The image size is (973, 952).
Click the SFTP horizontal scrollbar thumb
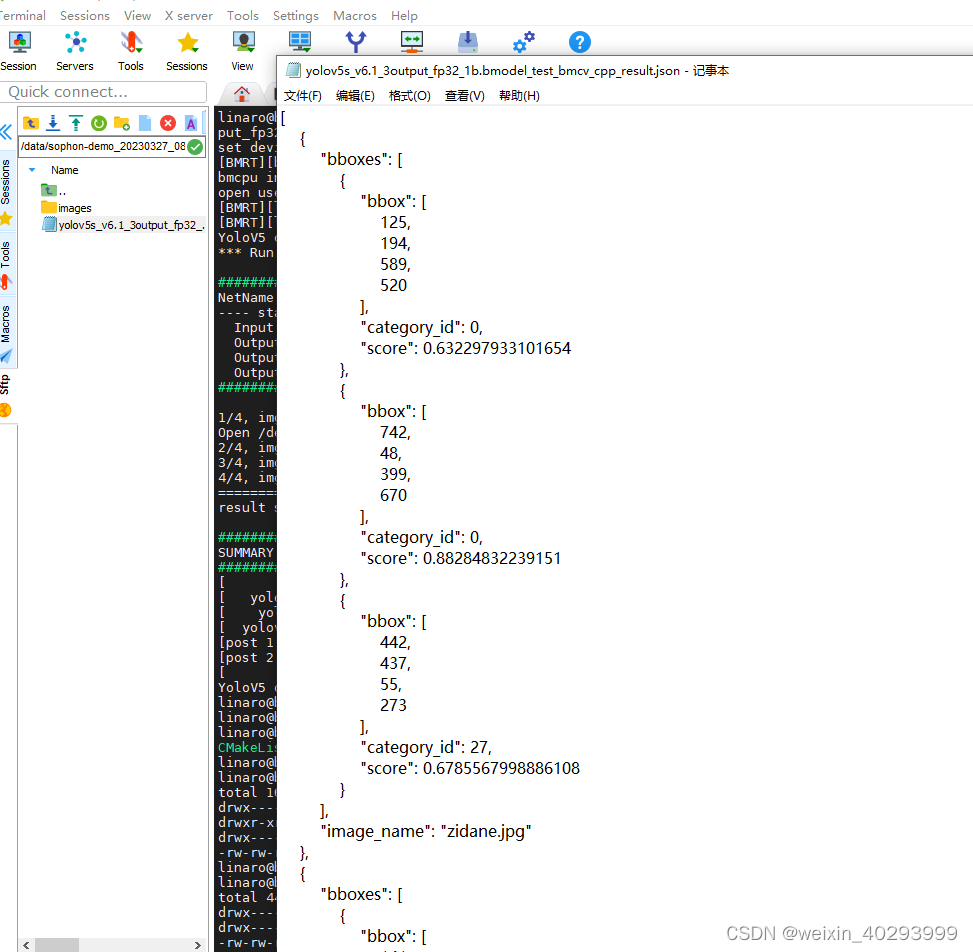click(x=56, y=945)
